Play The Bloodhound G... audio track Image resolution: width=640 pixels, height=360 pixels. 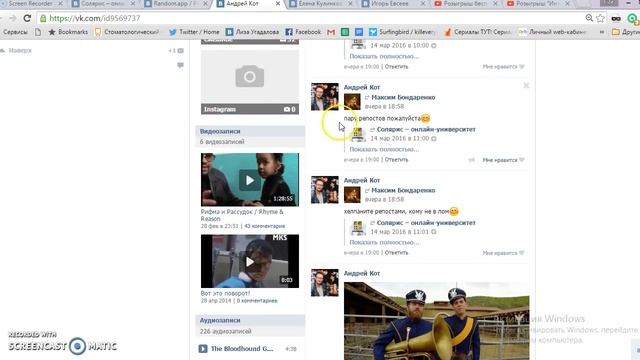pos(203,349)
